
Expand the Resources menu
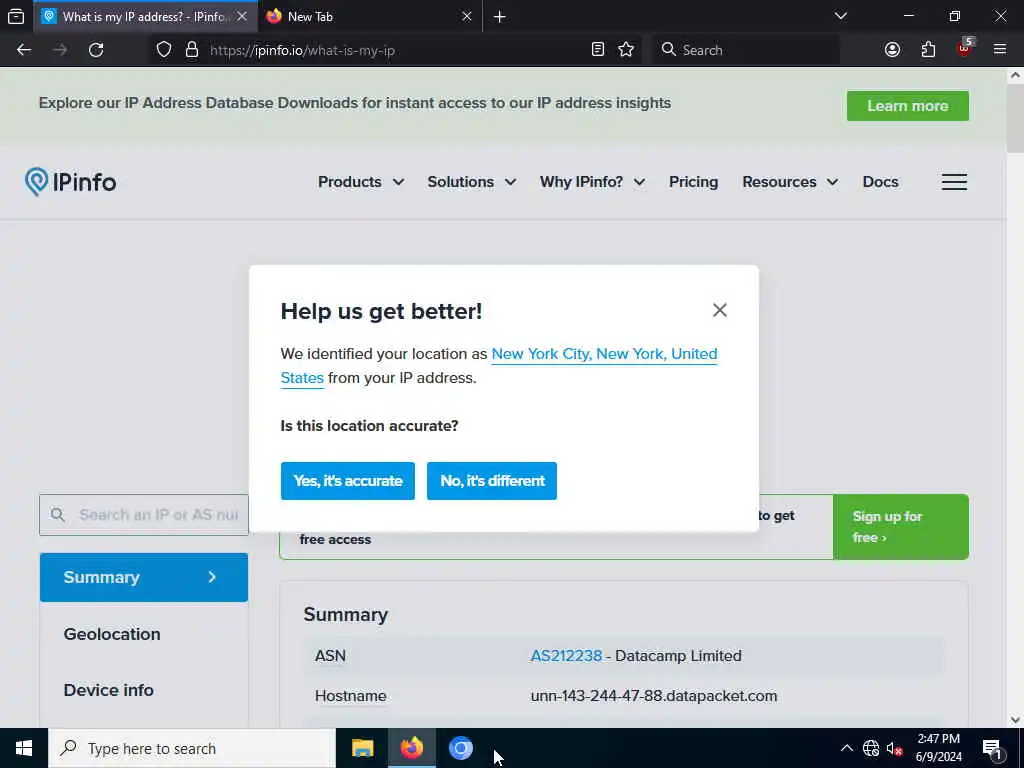coord(790,182)
